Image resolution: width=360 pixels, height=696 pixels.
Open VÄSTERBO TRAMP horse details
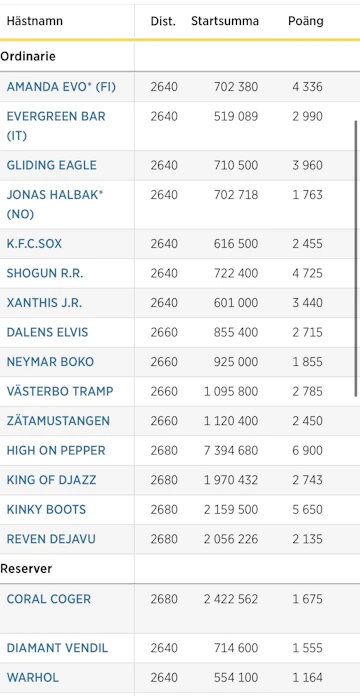pyautogui.click(x=60, y=392)
